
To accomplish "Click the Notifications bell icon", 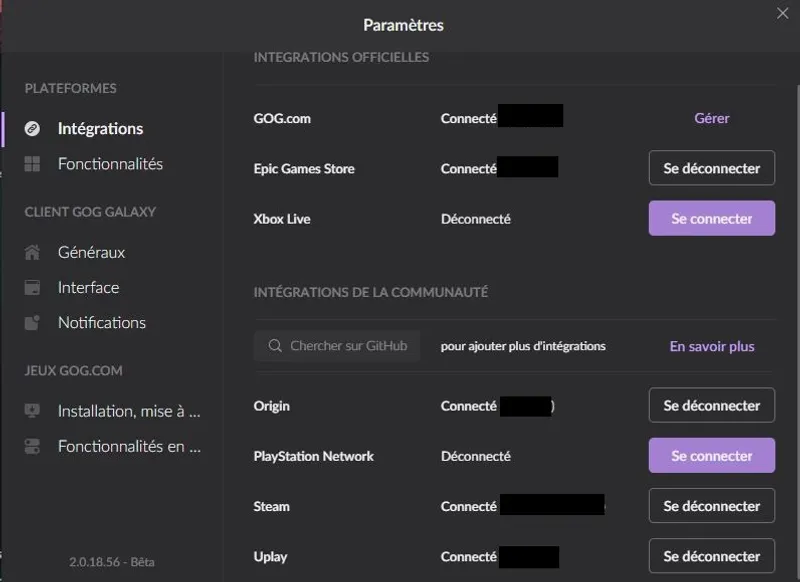I will pyautogui.click(x=30, y=322).
